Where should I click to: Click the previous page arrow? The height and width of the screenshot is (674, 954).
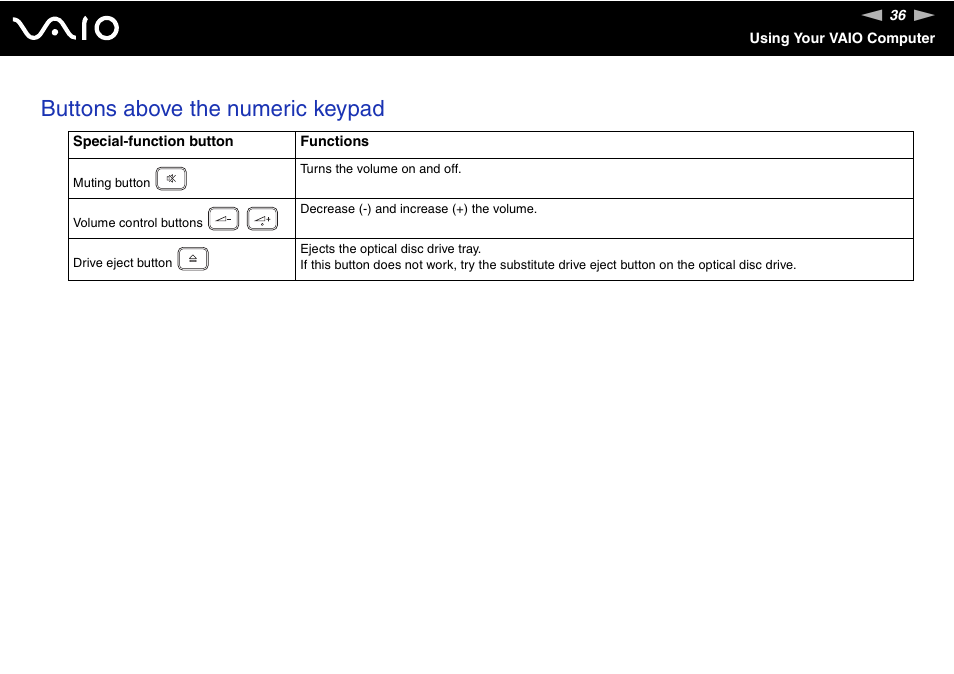872,15
